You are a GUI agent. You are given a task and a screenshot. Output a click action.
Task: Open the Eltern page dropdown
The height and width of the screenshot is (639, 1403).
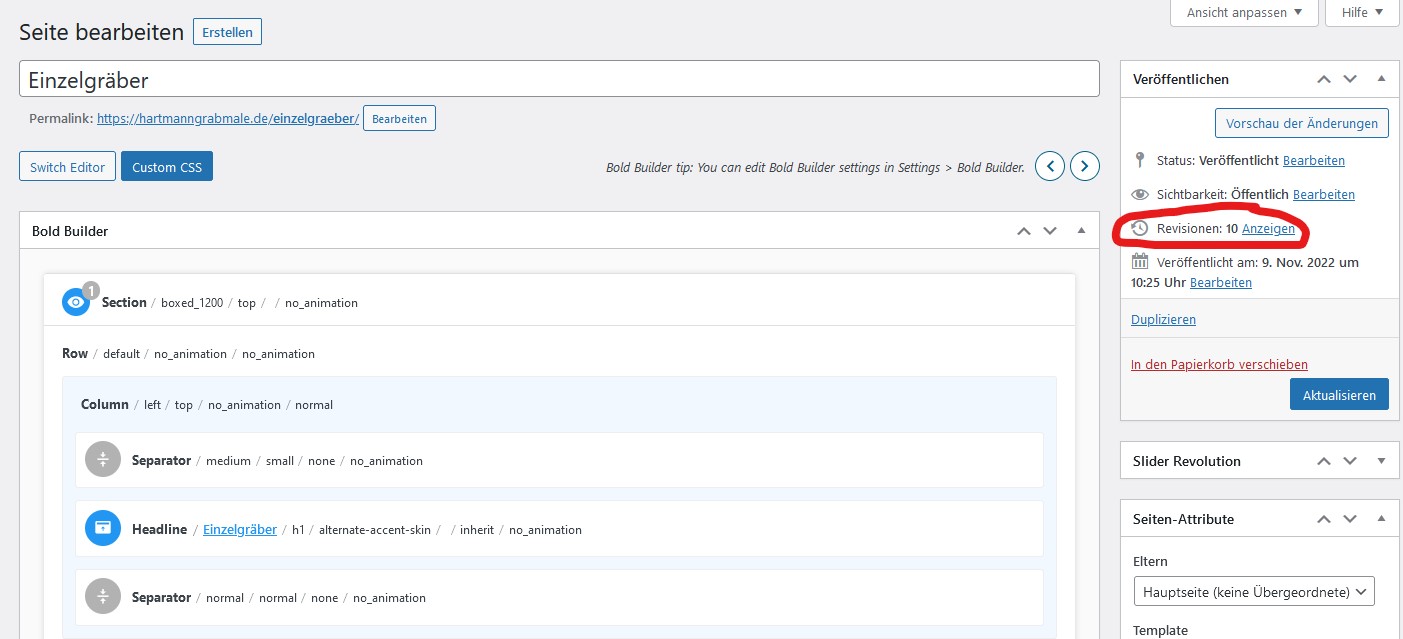(x=1254, y=591)
